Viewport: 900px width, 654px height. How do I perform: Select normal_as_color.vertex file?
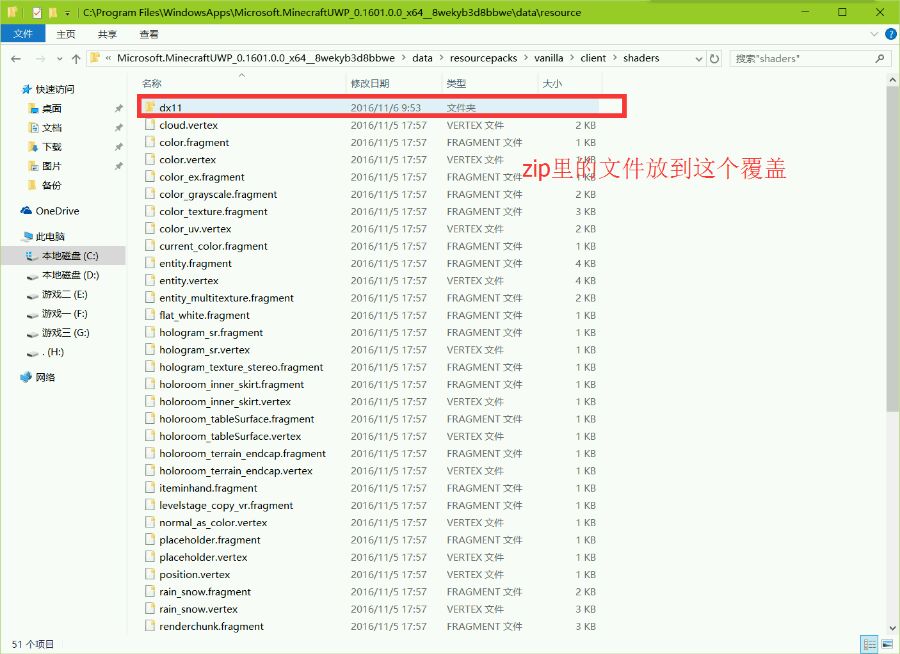point(213,522)
